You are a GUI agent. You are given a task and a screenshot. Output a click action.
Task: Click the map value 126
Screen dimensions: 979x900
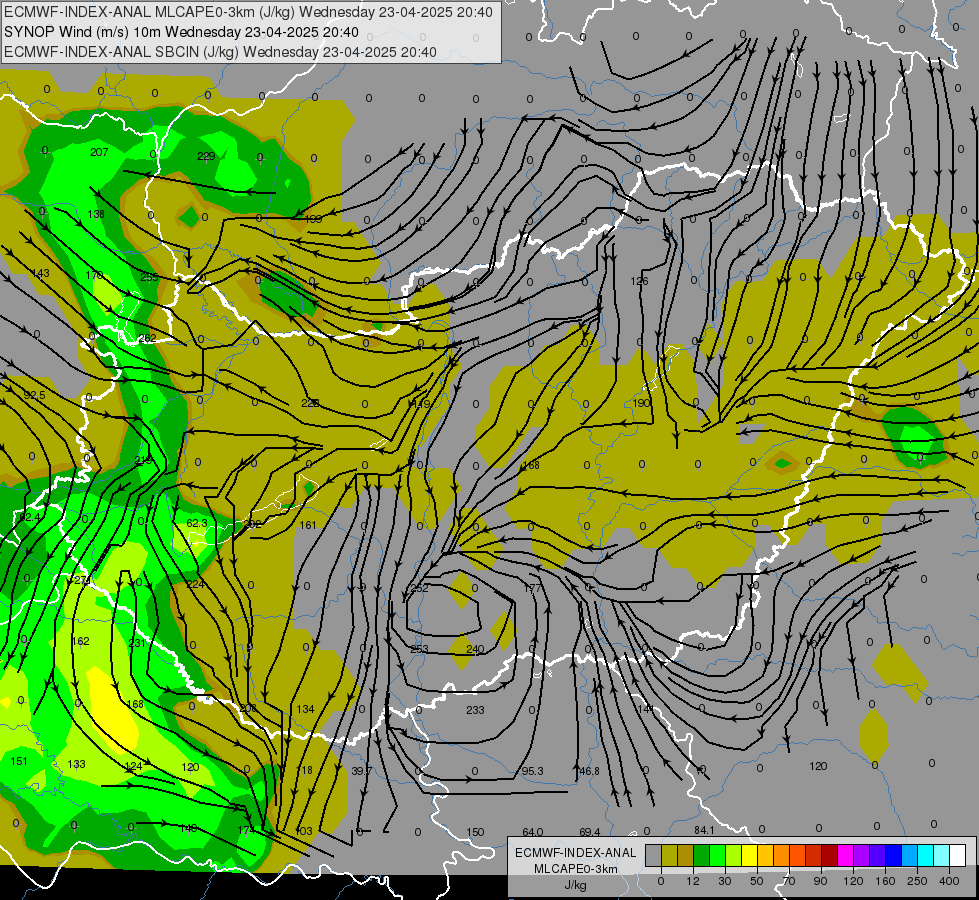click(639, 281)
